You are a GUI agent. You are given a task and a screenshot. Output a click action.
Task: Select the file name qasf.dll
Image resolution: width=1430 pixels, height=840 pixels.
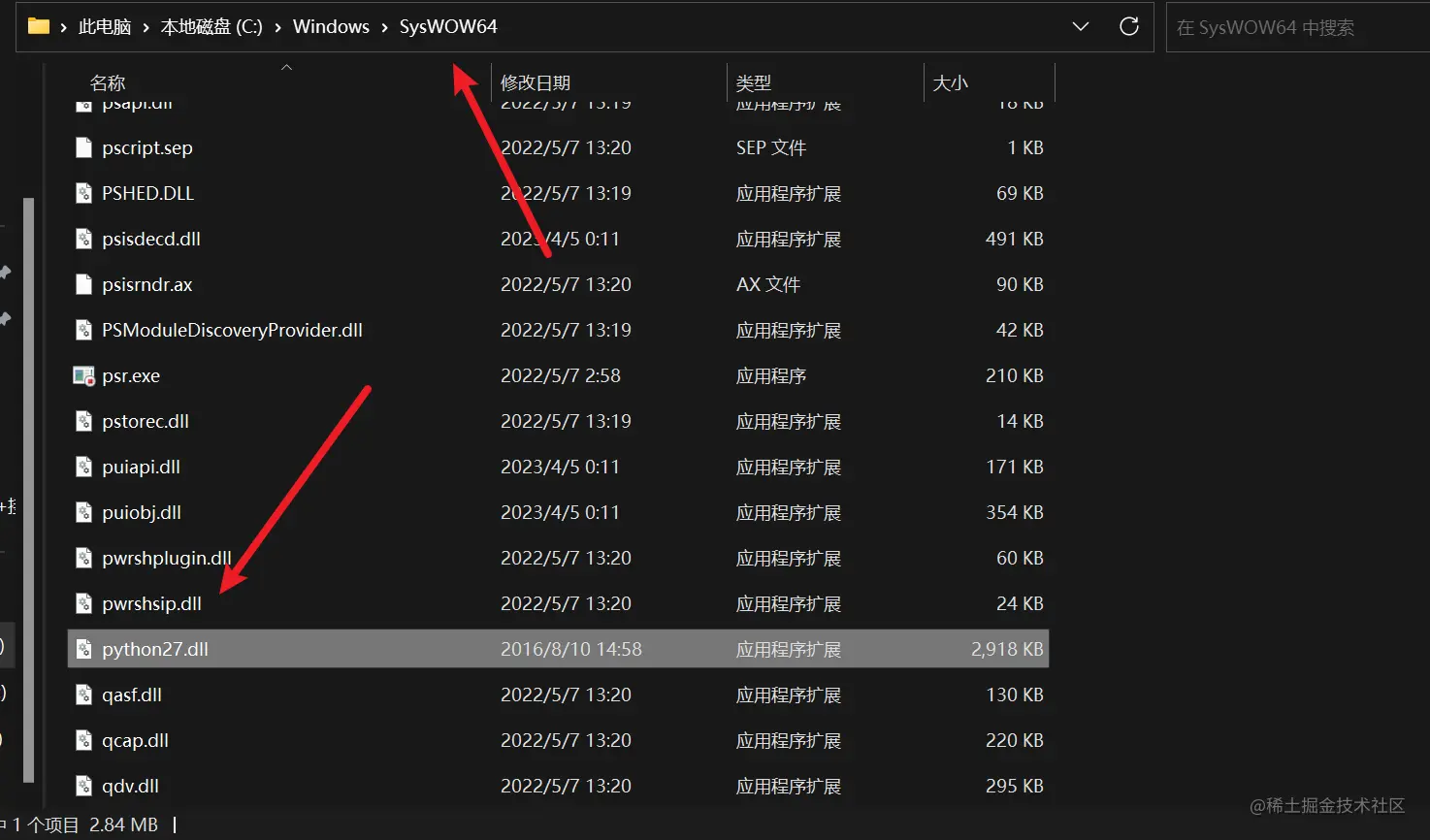pos(132,695)
